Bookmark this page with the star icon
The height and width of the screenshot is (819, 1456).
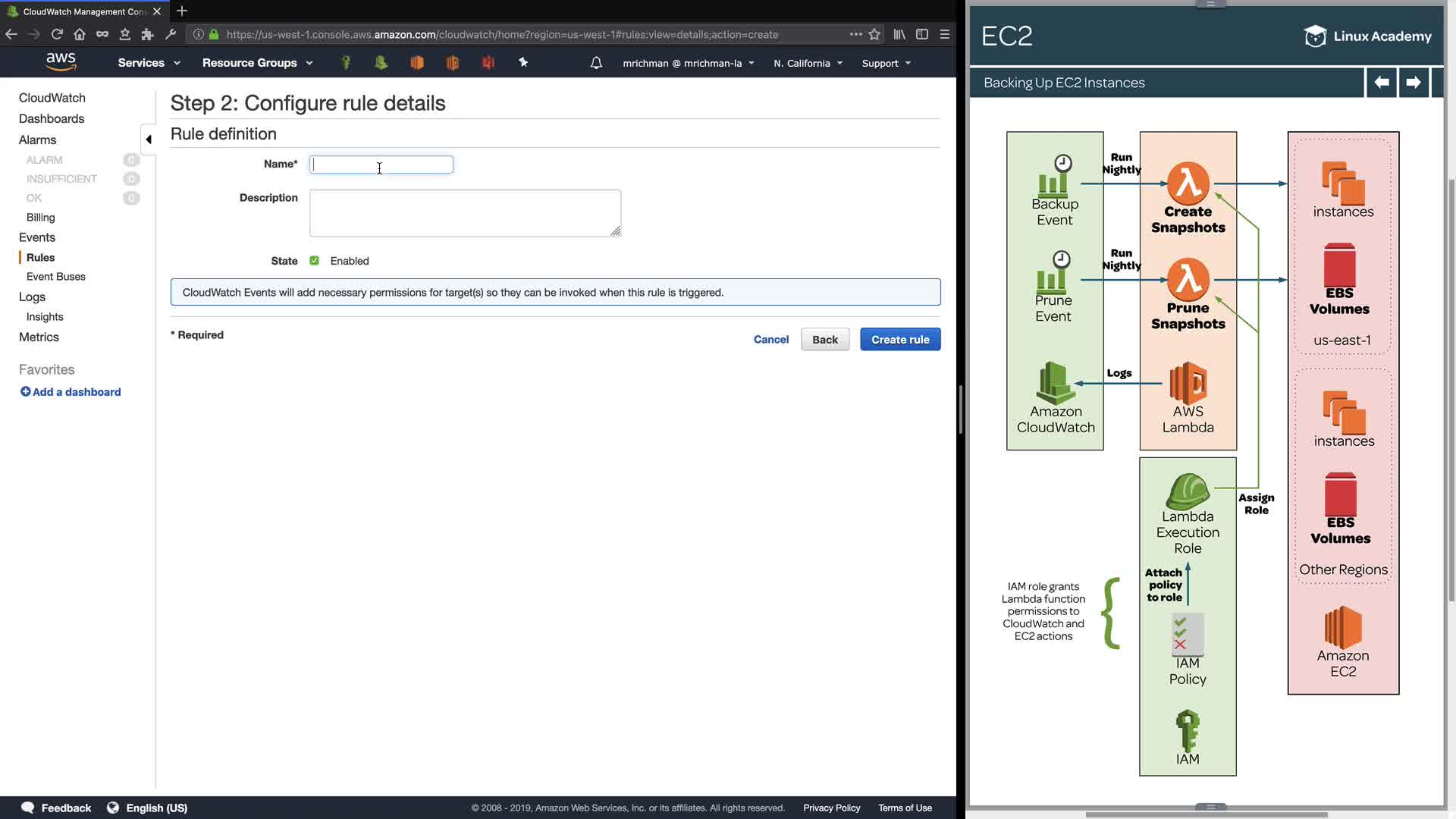click(874, 34)
